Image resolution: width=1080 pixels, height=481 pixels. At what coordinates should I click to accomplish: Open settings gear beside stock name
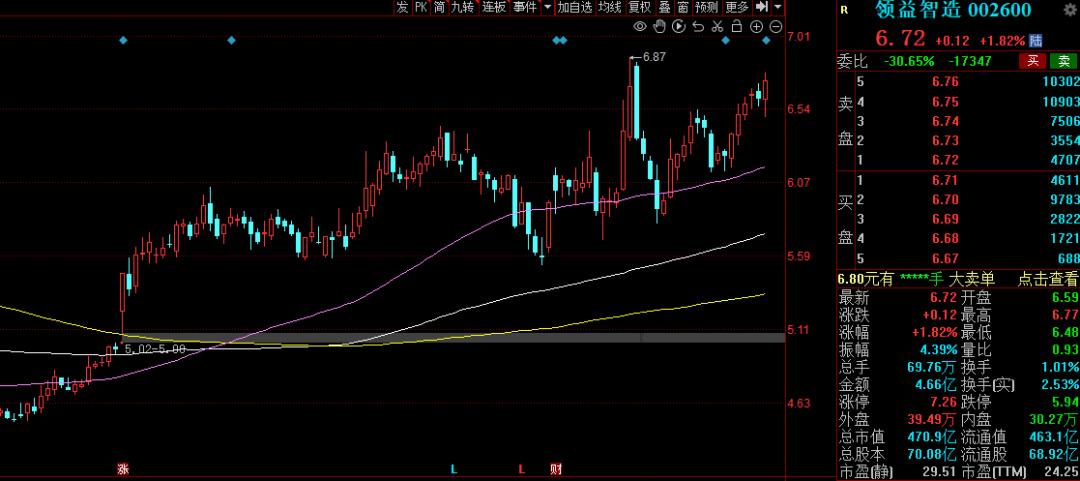845,11
